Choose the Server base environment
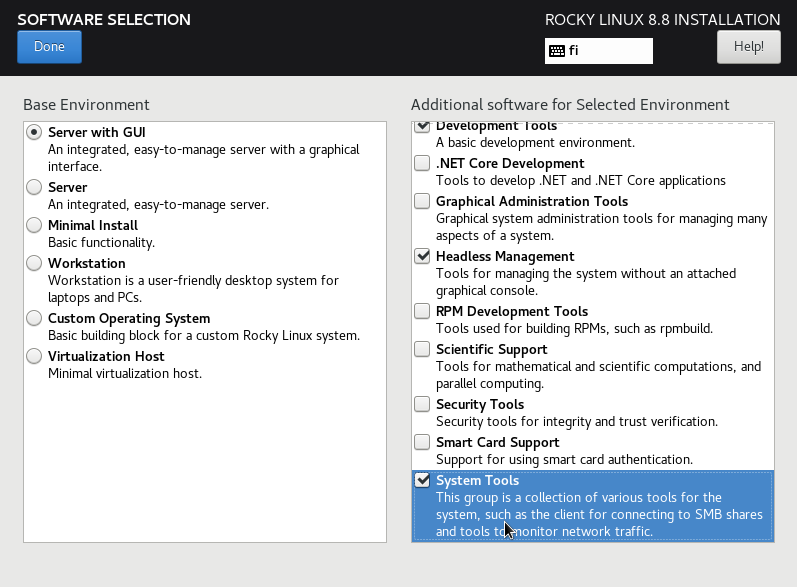 coord(35,187)
